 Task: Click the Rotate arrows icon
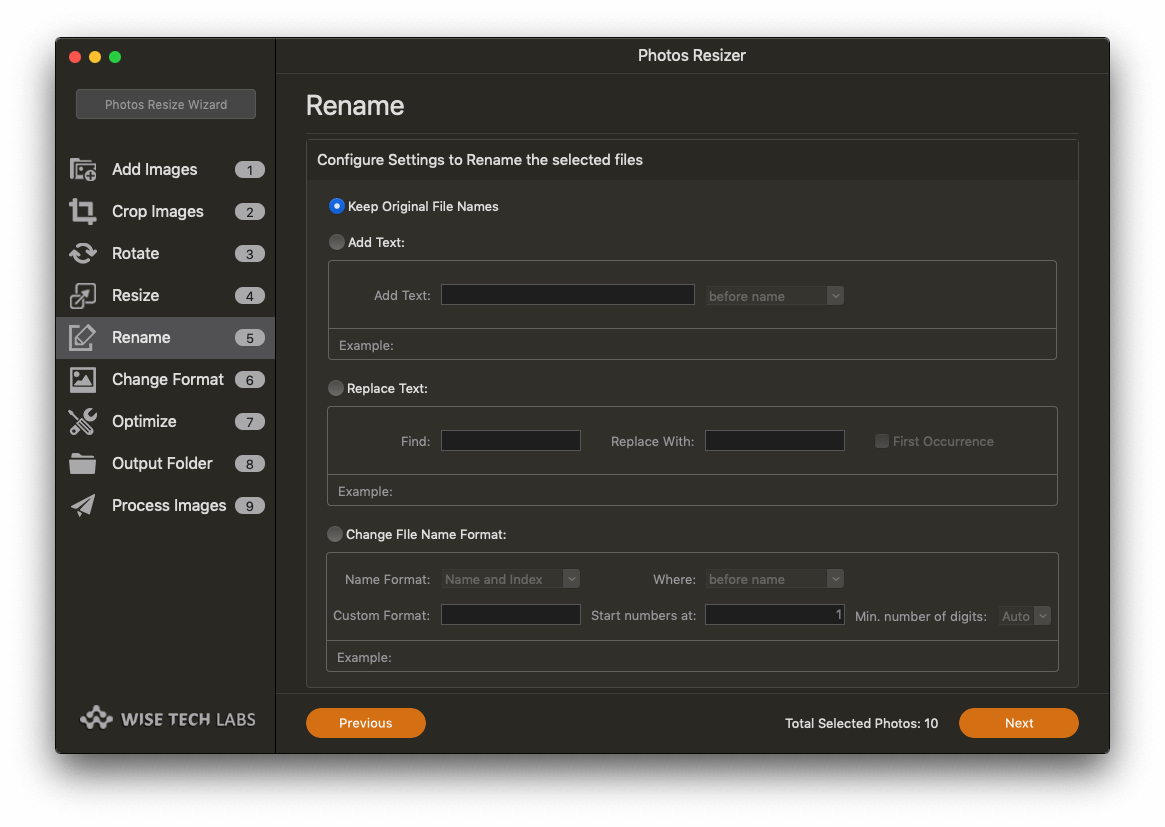(82, 253)
